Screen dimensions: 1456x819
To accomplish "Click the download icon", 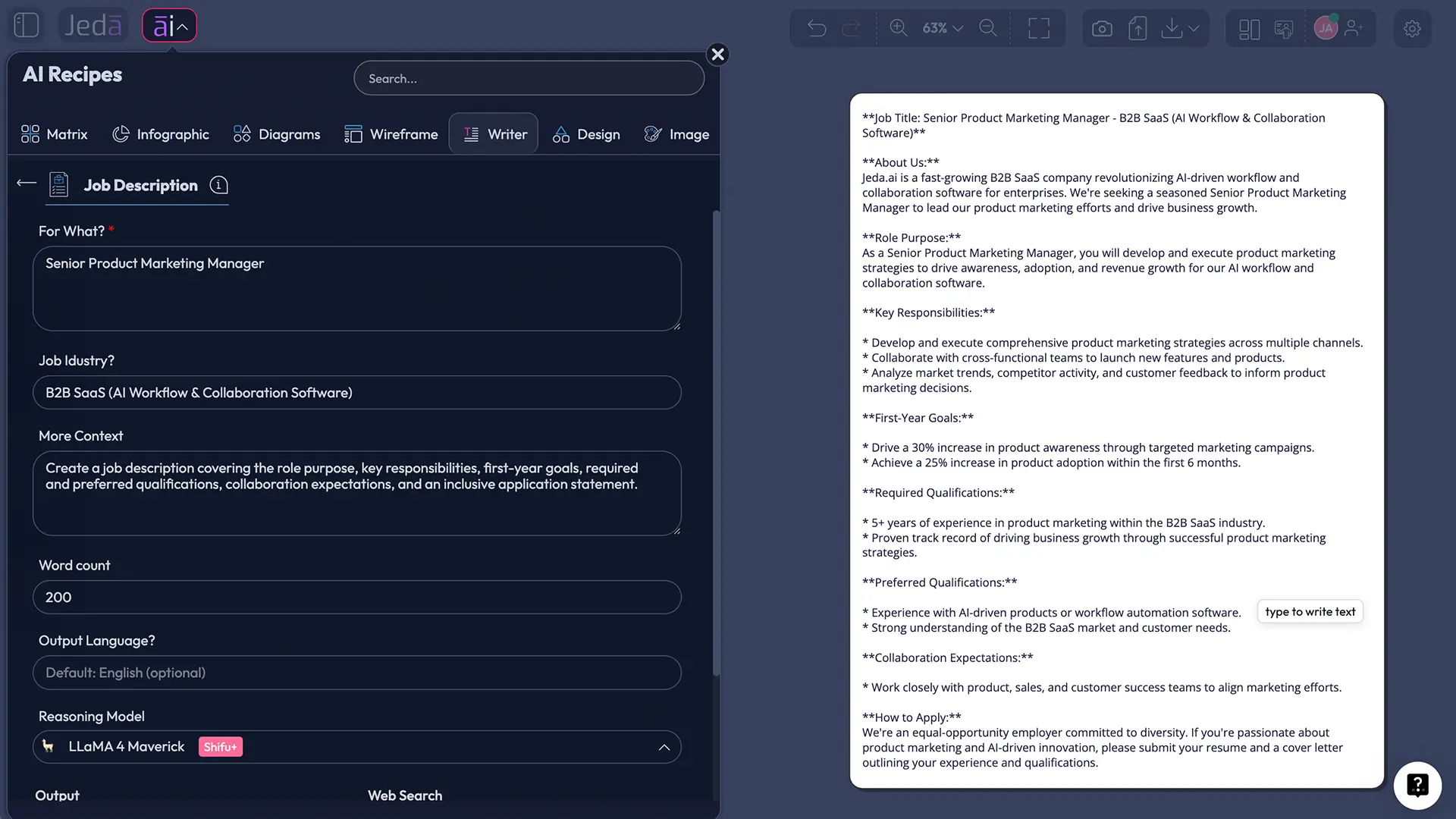I will click(1172, 28).
